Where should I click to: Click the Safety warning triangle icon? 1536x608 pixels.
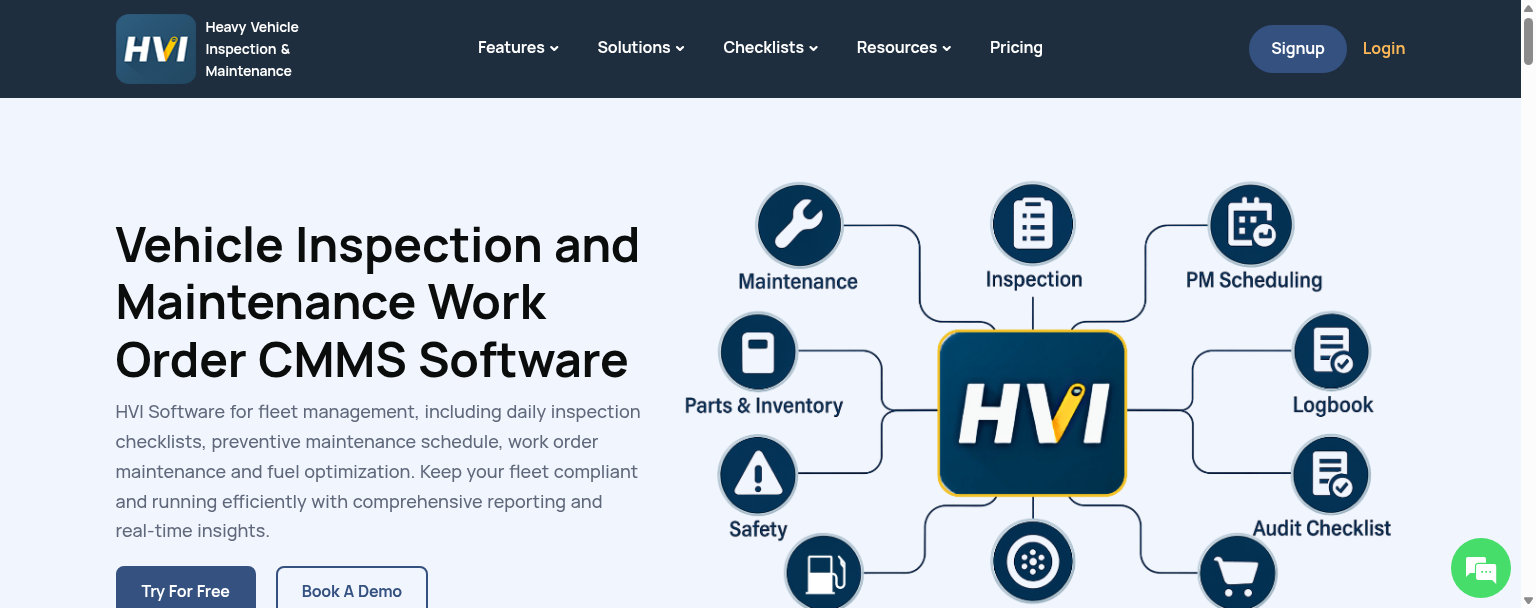coord(758,476)
